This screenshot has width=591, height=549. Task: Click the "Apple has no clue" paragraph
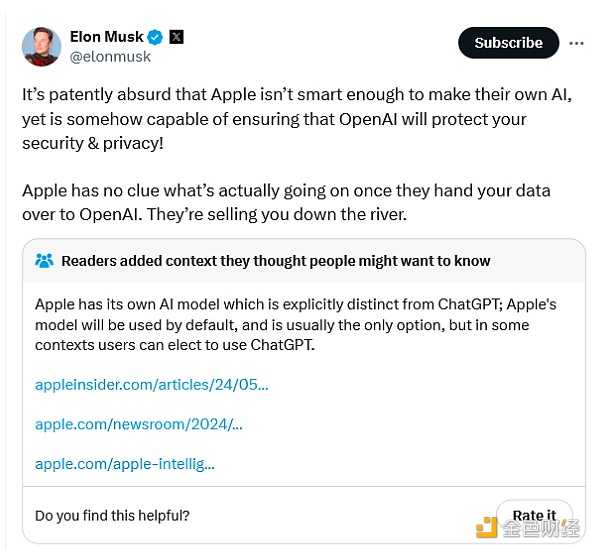(x=286, y=202)
